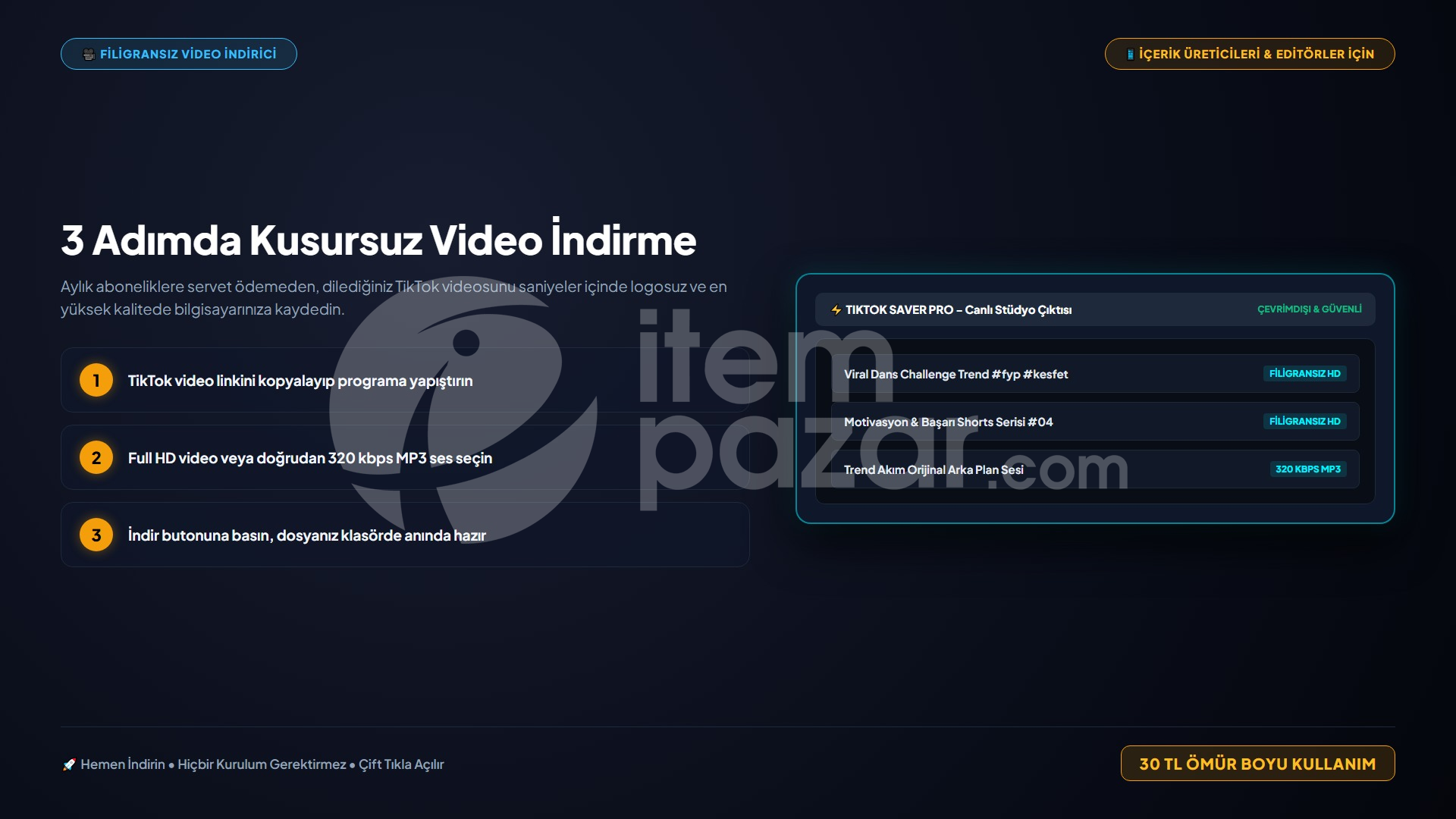Screen dimensions: 1456x819
Task: Click the FİLİGRANSIZ HD tag on the Motivasyon row
Action: click(1304, 422)
